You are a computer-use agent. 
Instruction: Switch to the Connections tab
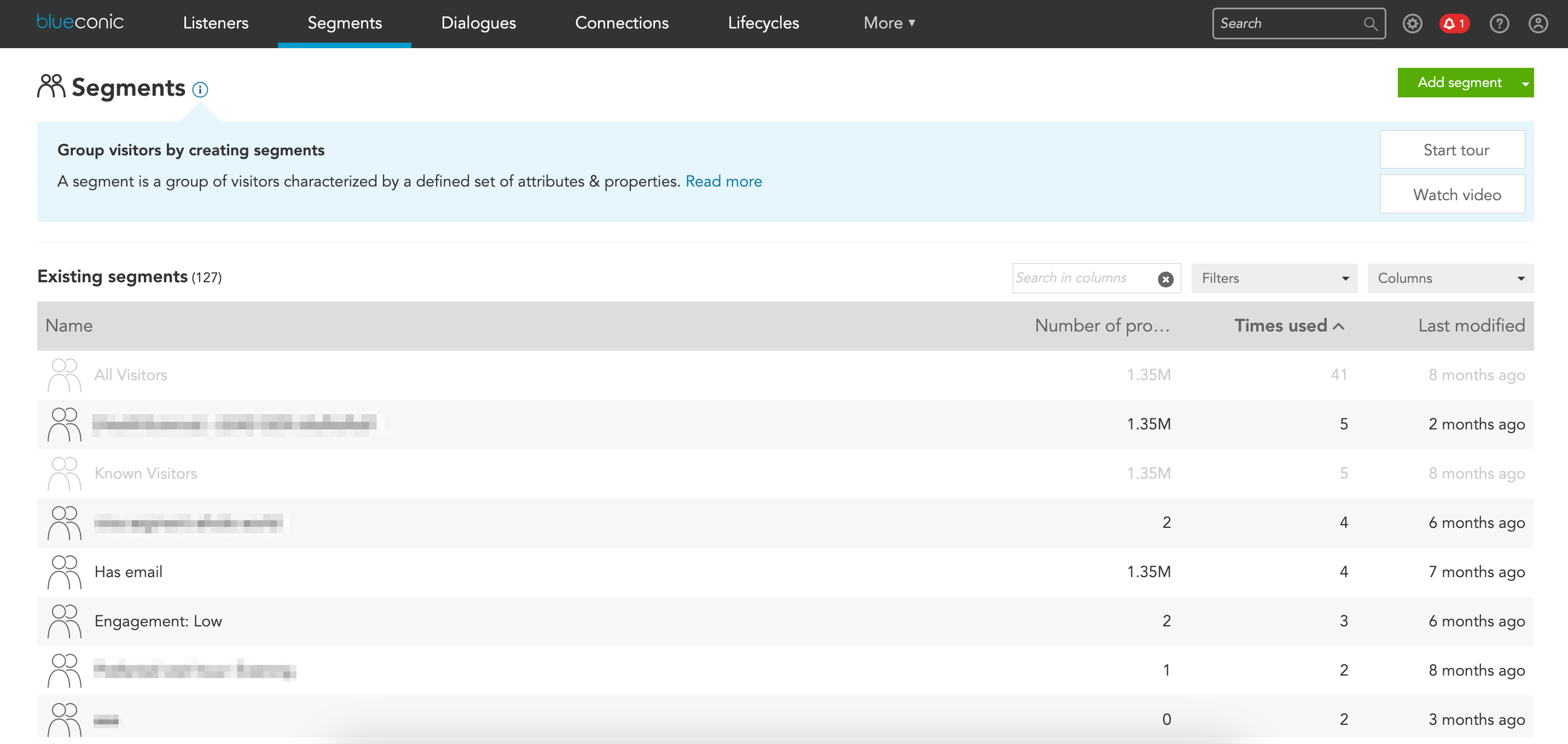[x=622, y=23]
